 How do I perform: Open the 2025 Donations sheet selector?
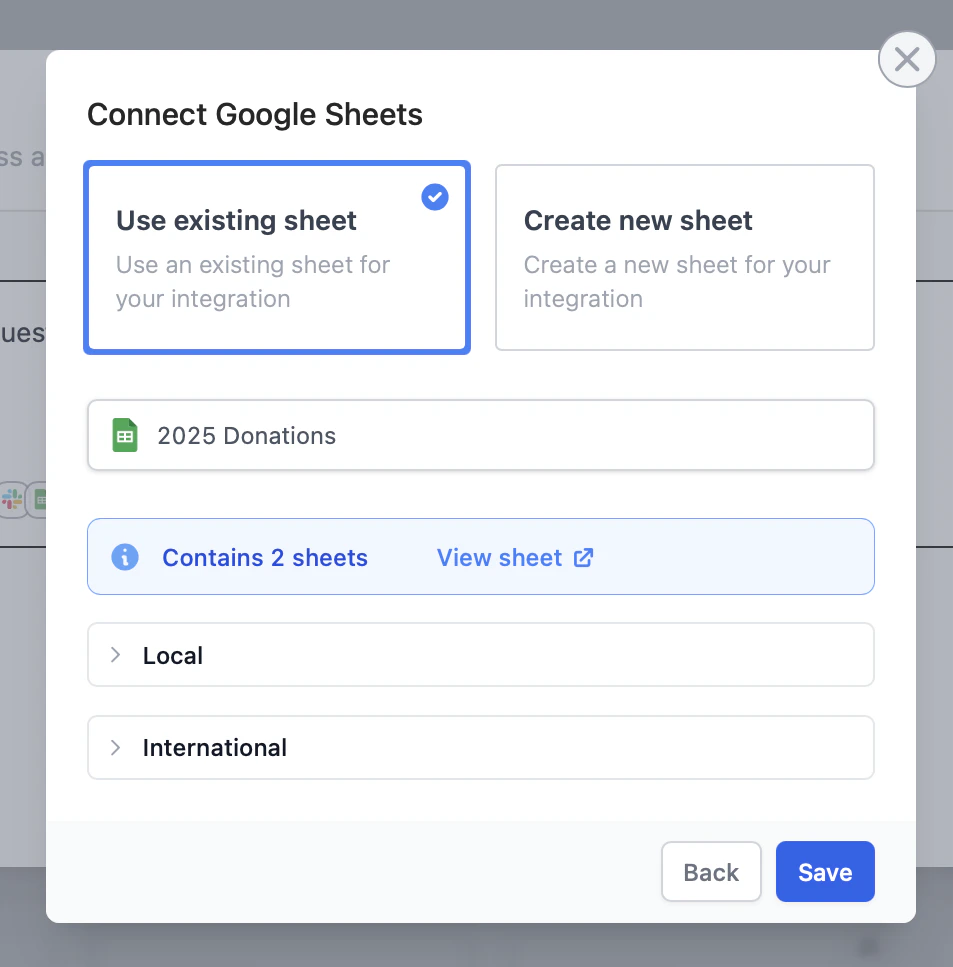(x=481, y=435)
